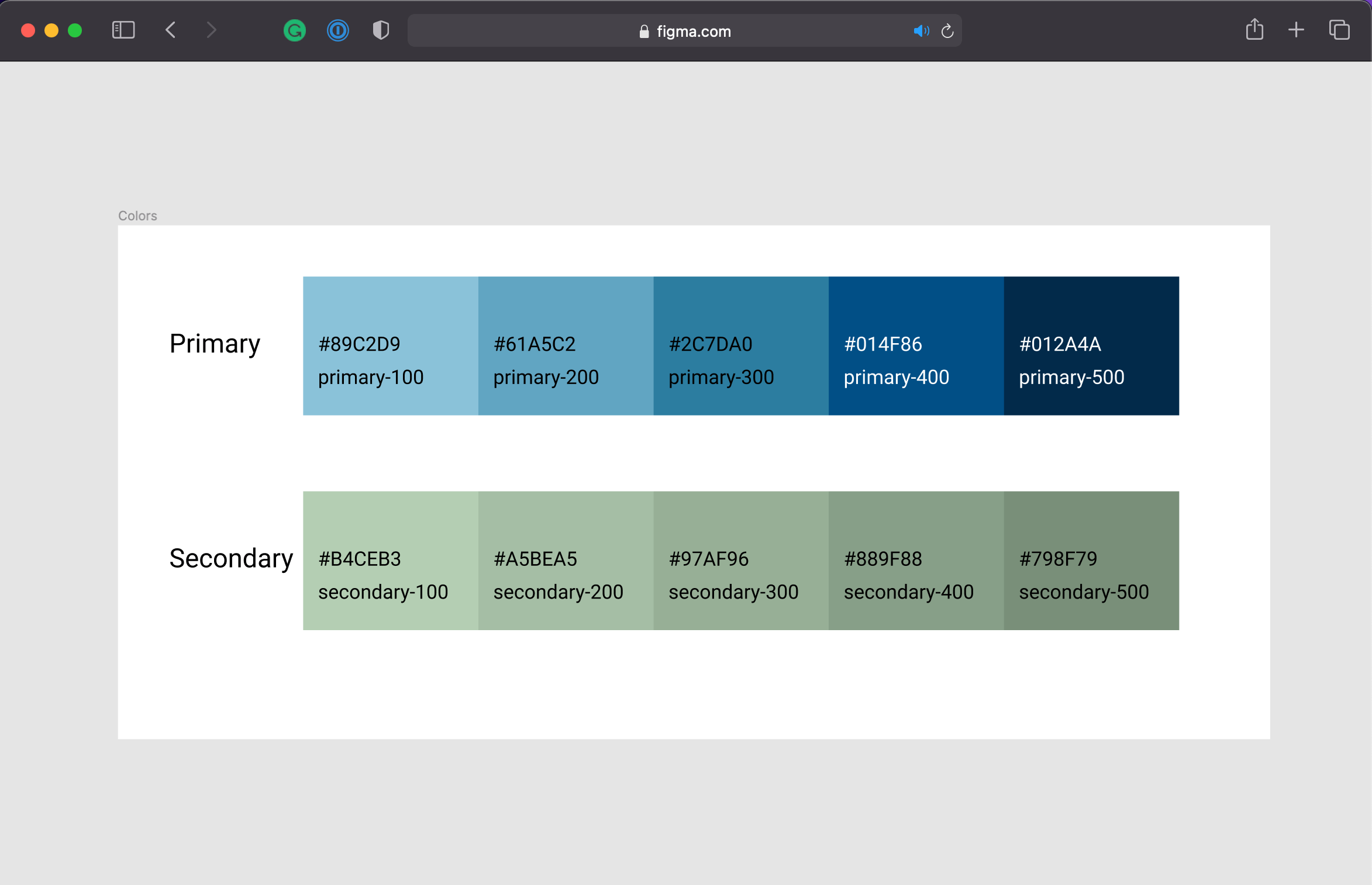The width and height of the screenshot is (1372, 885).
Task: Click the Grammarly extension icon
Action: (298, 30)
